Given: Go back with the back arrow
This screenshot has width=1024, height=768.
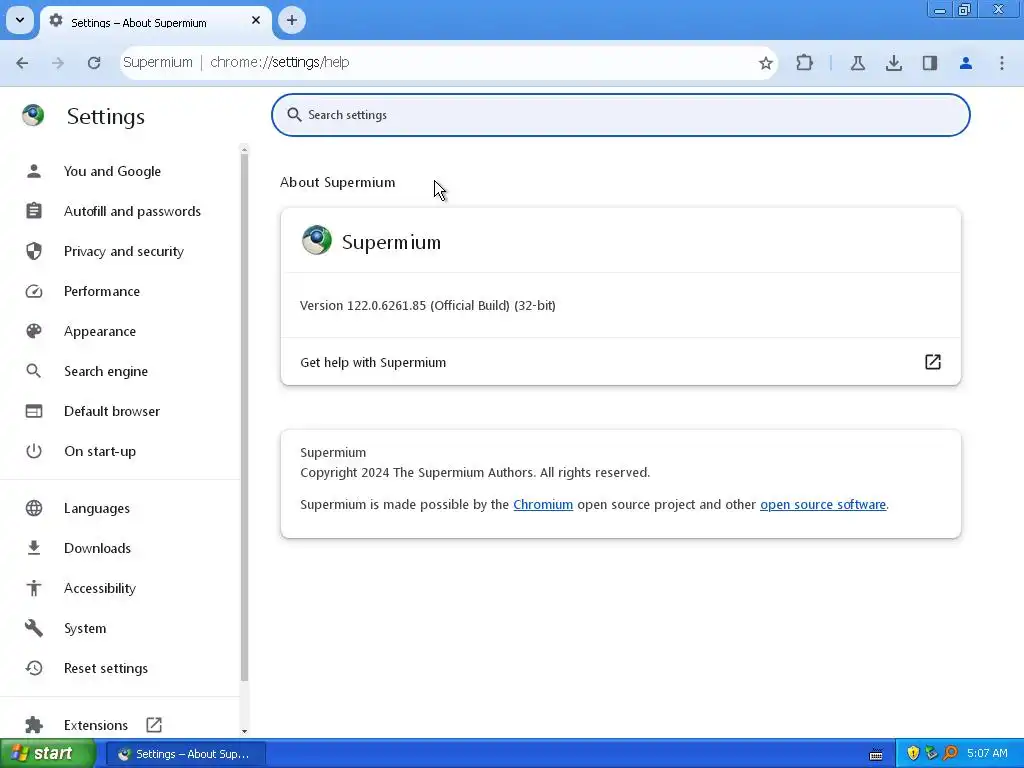Looking at the screenshot, I should (x=22, y=63).
